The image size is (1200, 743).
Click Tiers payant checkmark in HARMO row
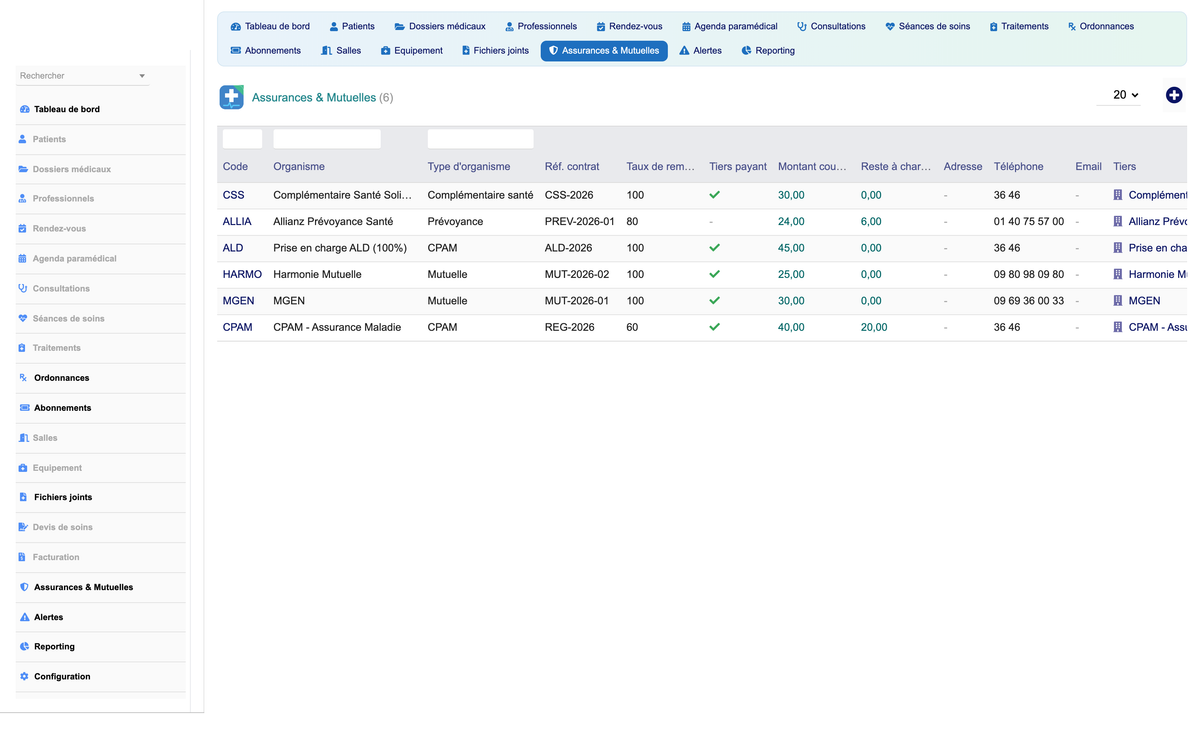(x=714, y=274)
